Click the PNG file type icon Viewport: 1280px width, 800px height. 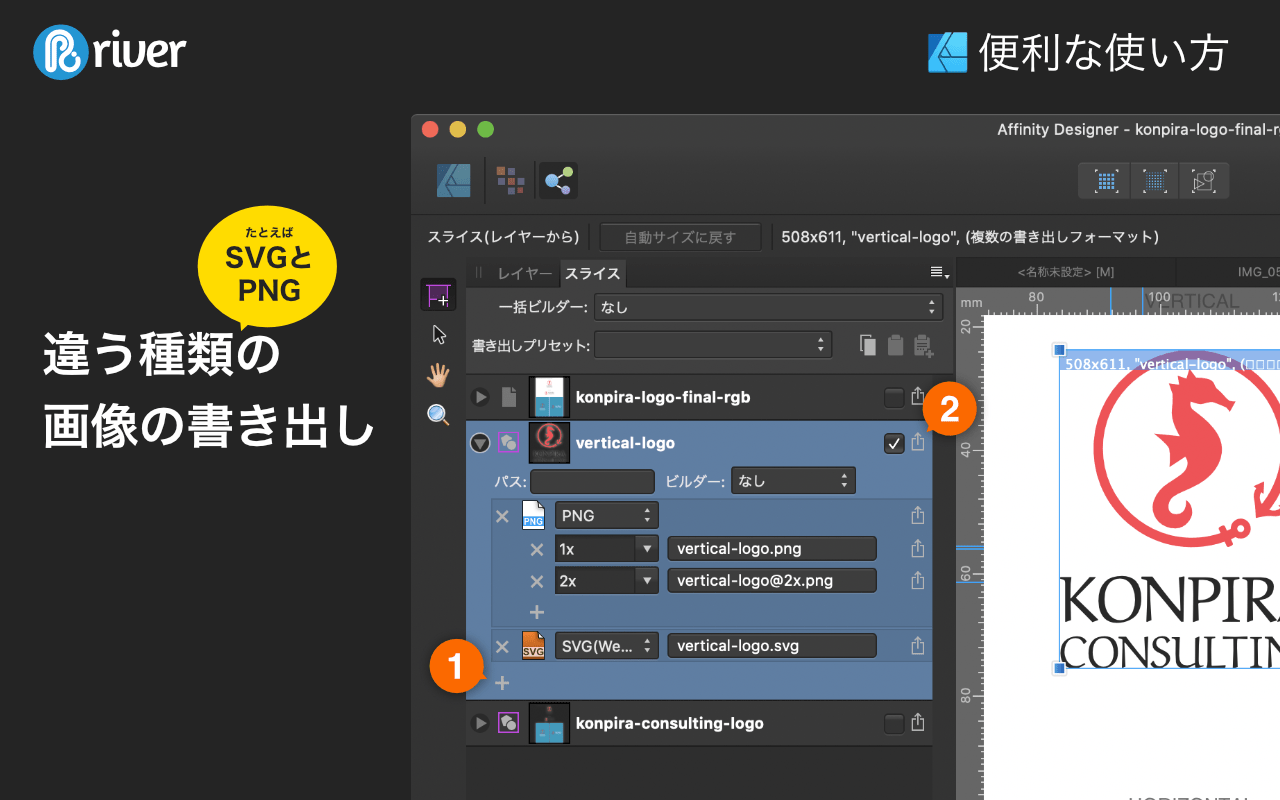pyautogui.click(x=533, y=515)
